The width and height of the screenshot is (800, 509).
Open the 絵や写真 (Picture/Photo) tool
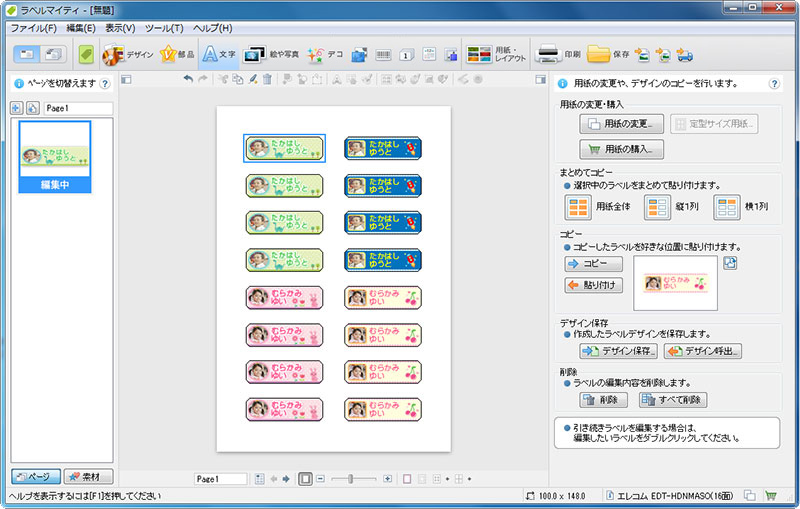[255, 54]
